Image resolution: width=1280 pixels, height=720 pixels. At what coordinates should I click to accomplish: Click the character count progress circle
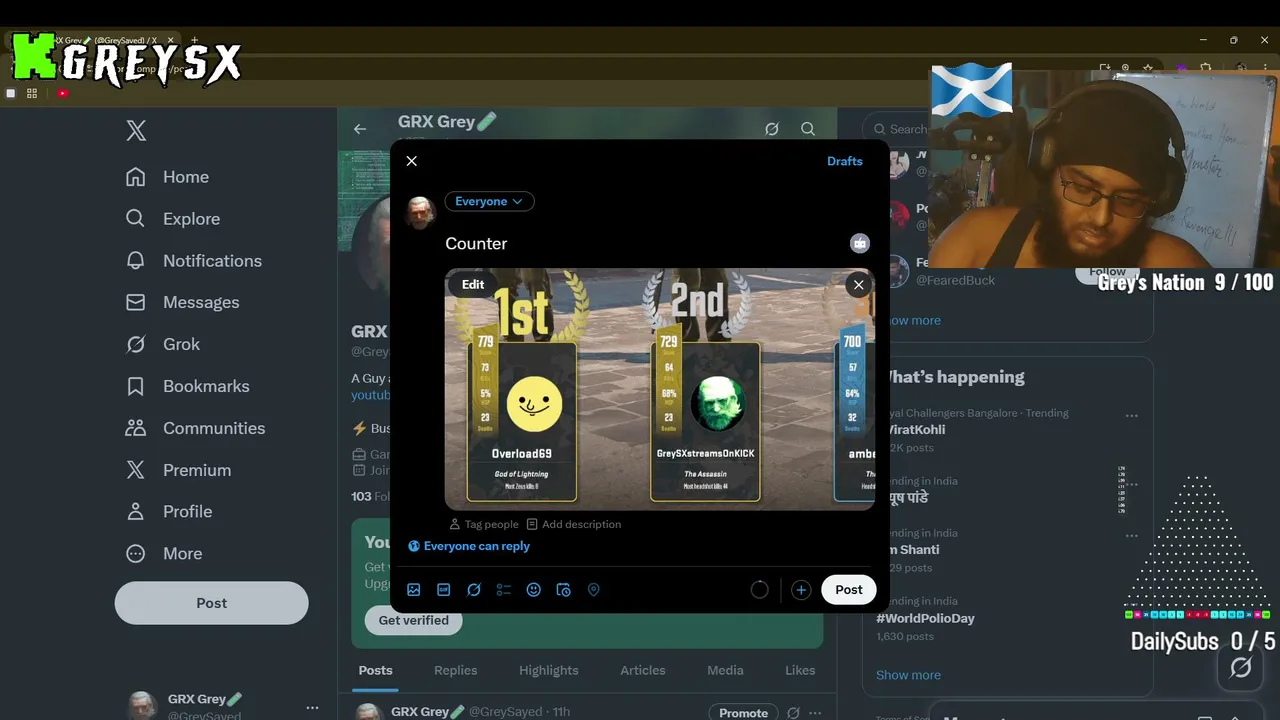point(760,590)
